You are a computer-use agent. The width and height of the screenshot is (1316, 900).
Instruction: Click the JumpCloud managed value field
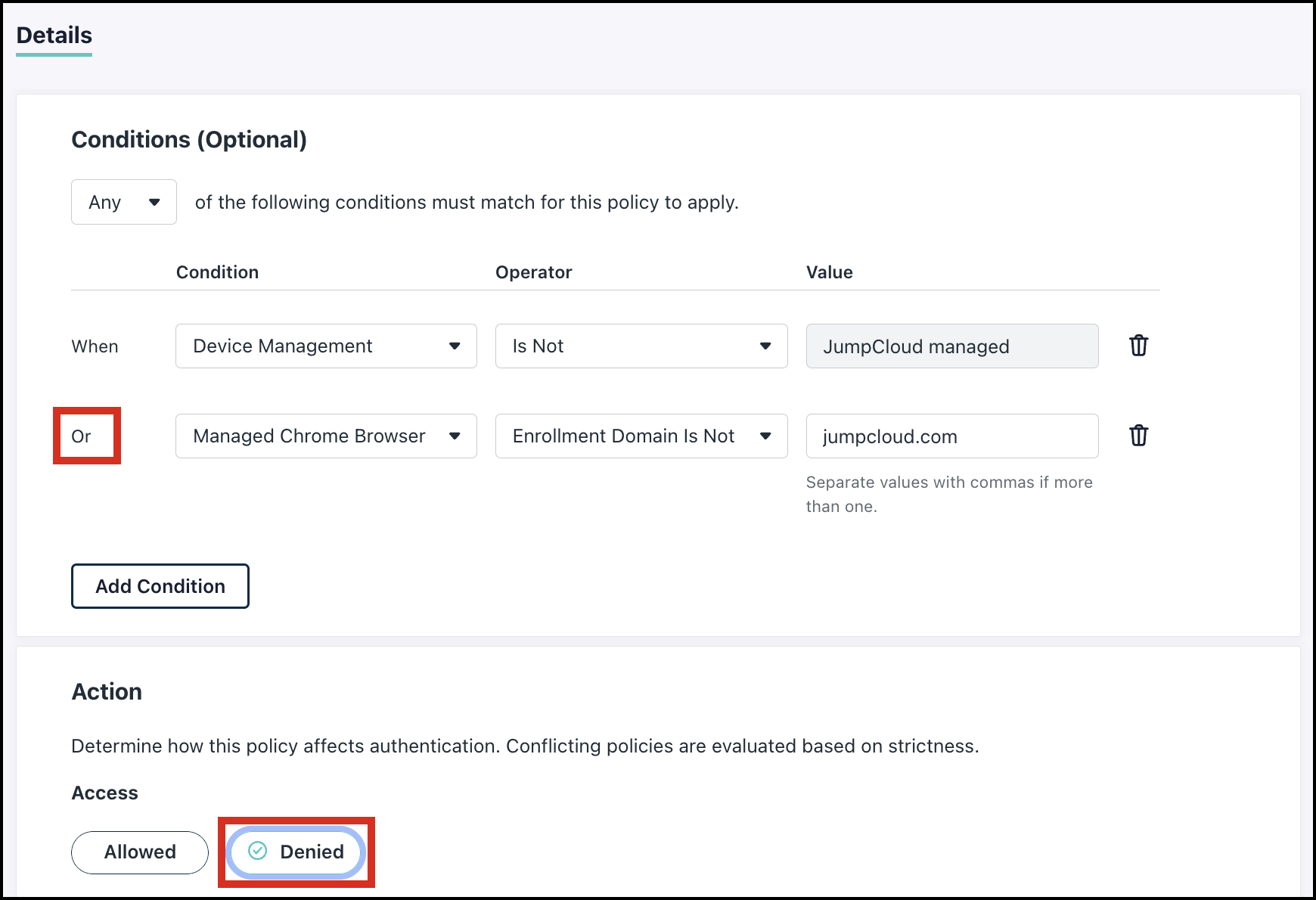(951, 346)
